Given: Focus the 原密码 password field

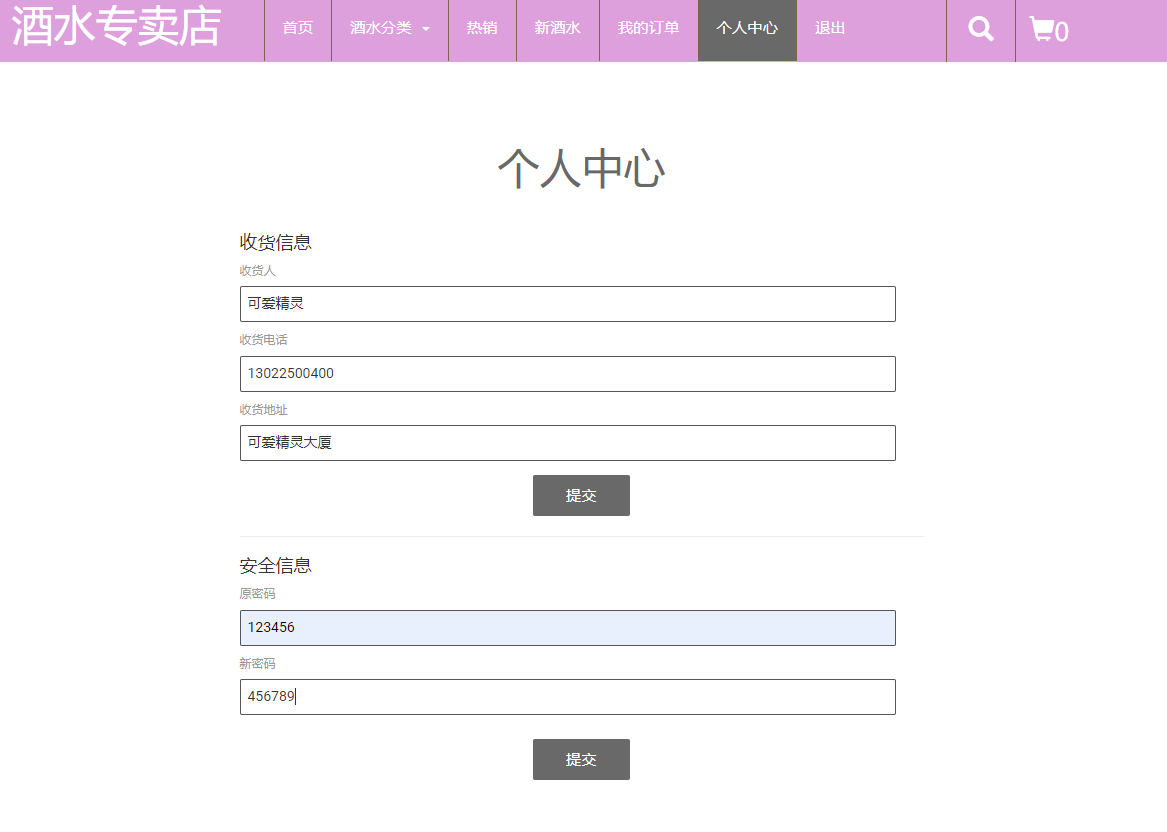Looking at the screenshot, I should pyautogui.click(x=567, y=627).
